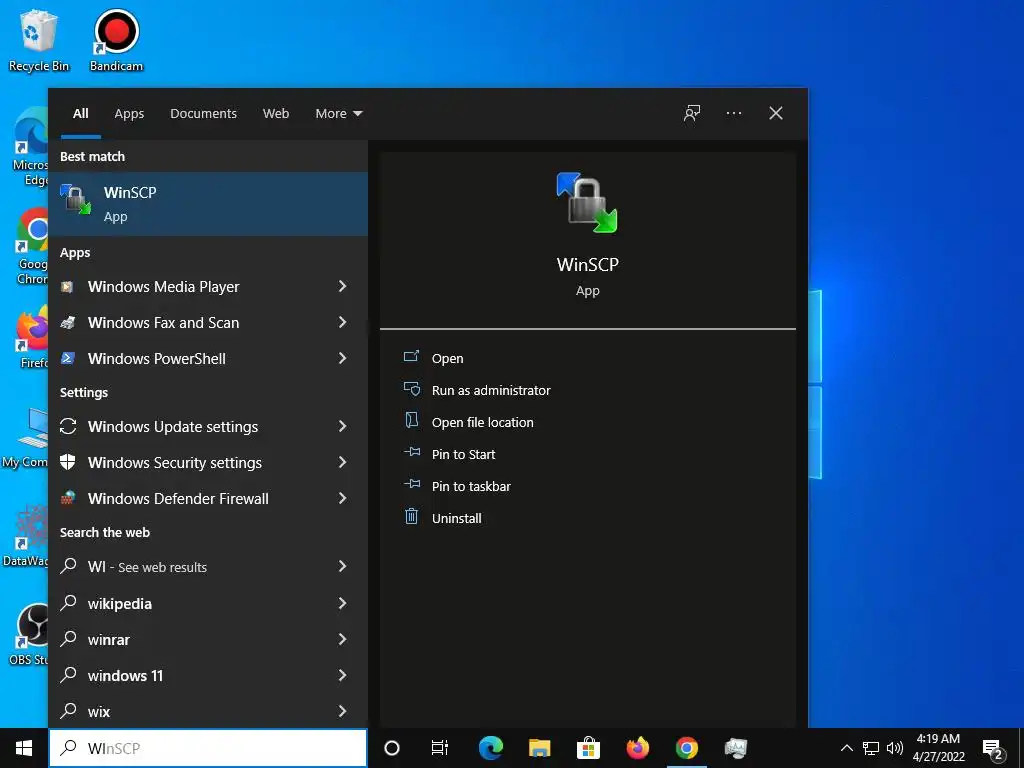Launch Microsoft Edge from the taskbar
This screenshot has height=768, width=1024.
point(490,748)
